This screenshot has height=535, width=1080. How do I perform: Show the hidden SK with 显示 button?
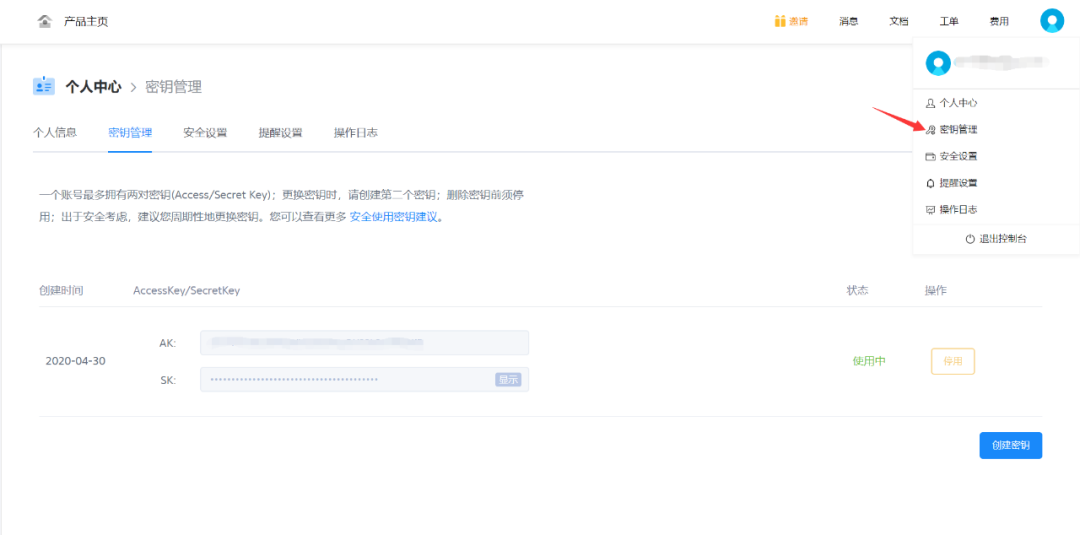point(508,380)
